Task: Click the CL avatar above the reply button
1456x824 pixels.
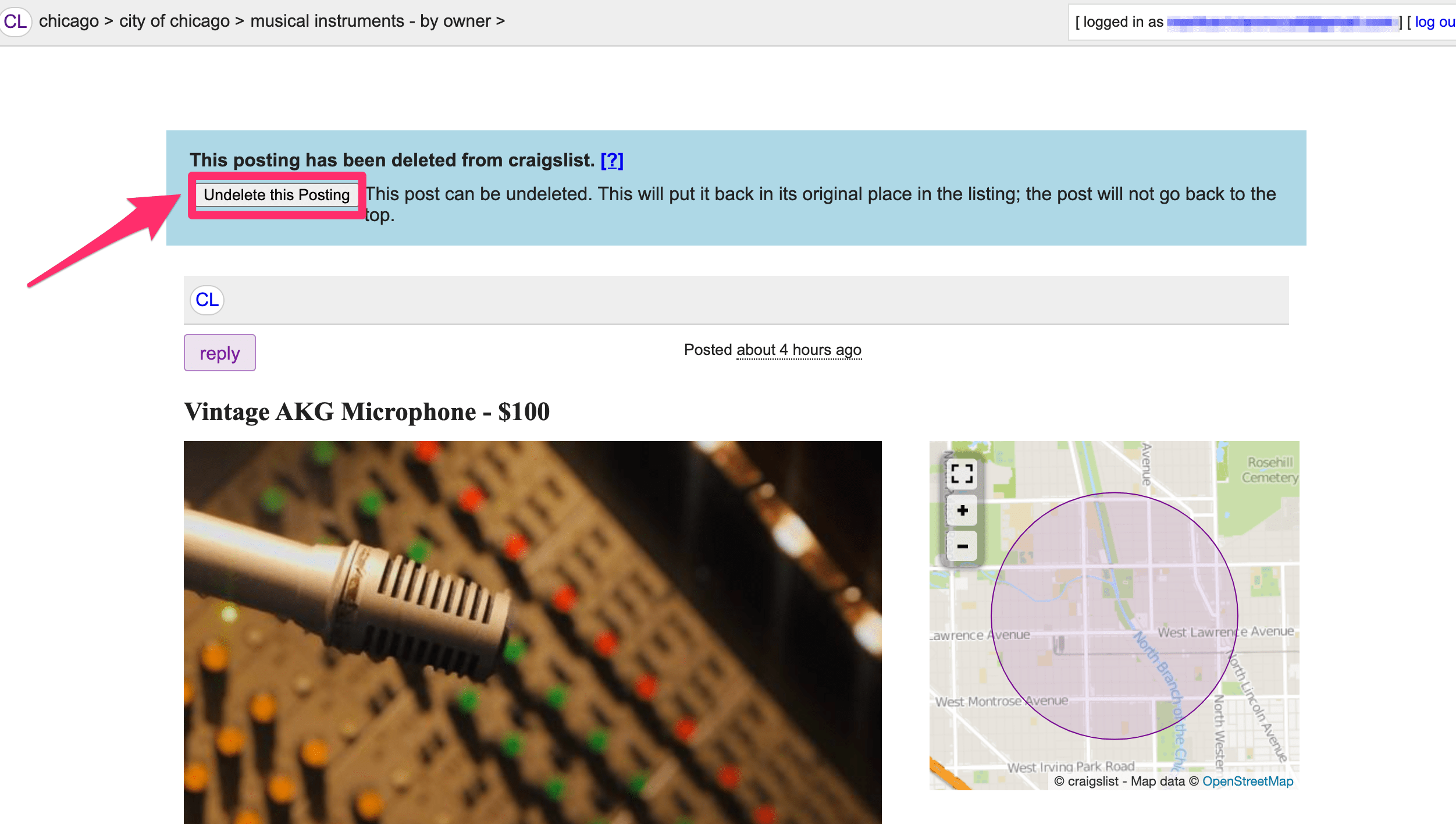Action: click(x=206, y=300)
